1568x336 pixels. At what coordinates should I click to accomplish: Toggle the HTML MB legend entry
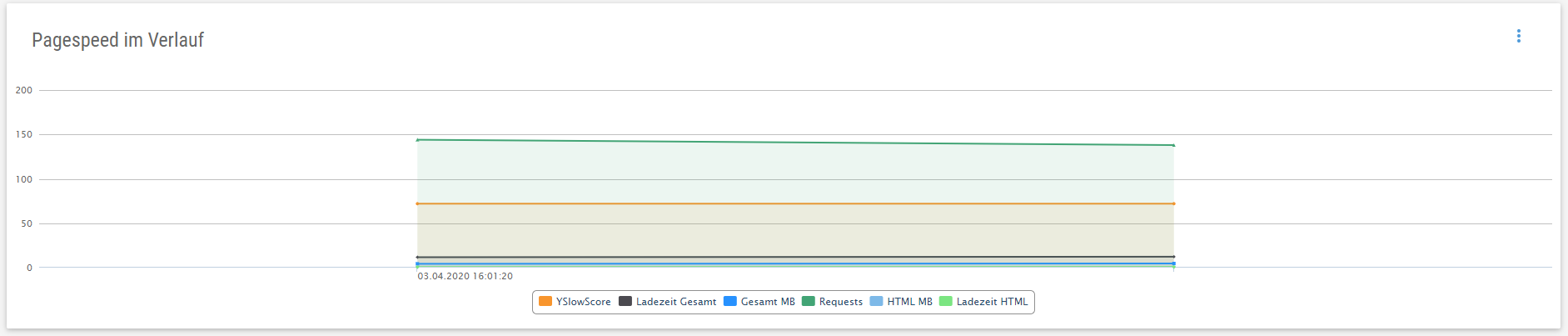902,302
